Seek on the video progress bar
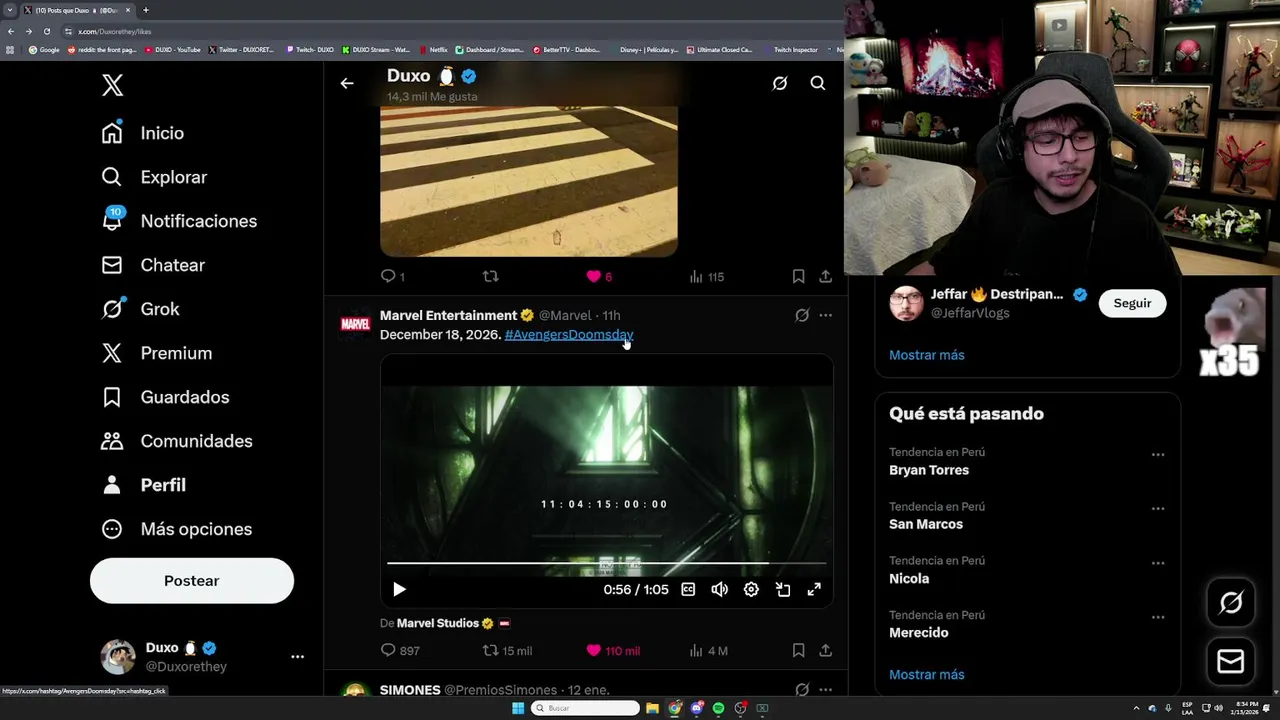Viewport: 1280px width, 720px height. click(x=606, y=564)
